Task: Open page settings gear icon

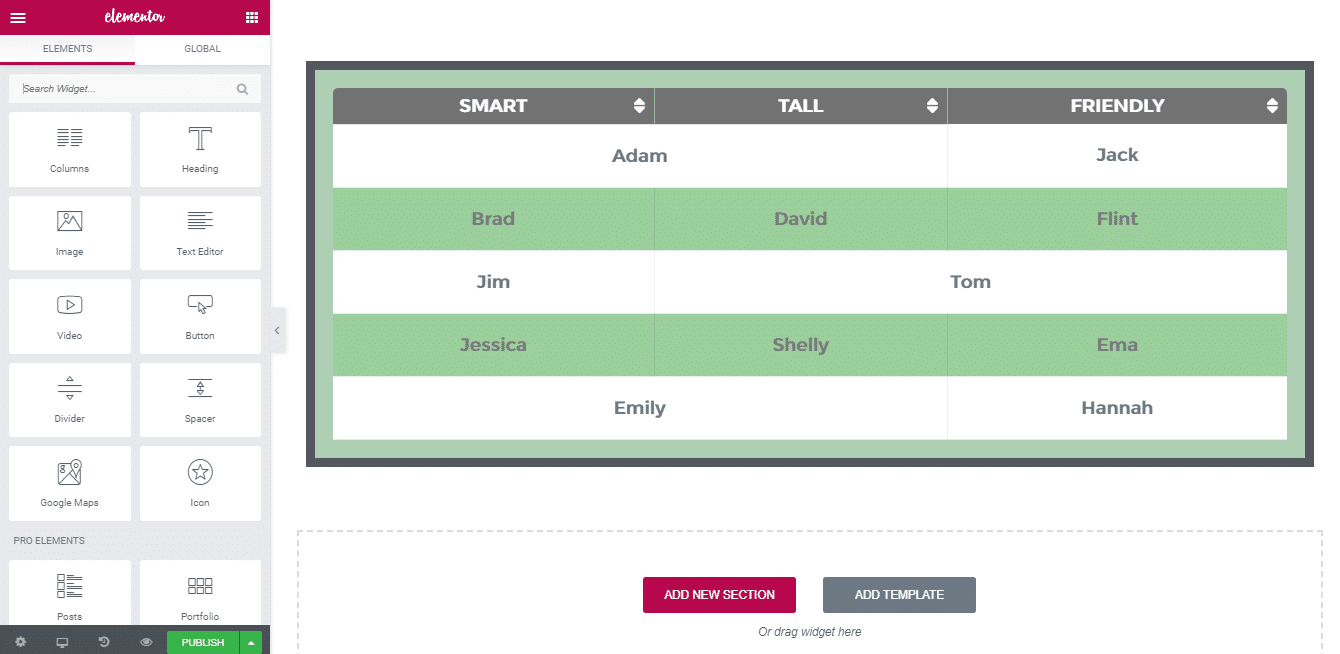Action: click(x=20, y=642)
